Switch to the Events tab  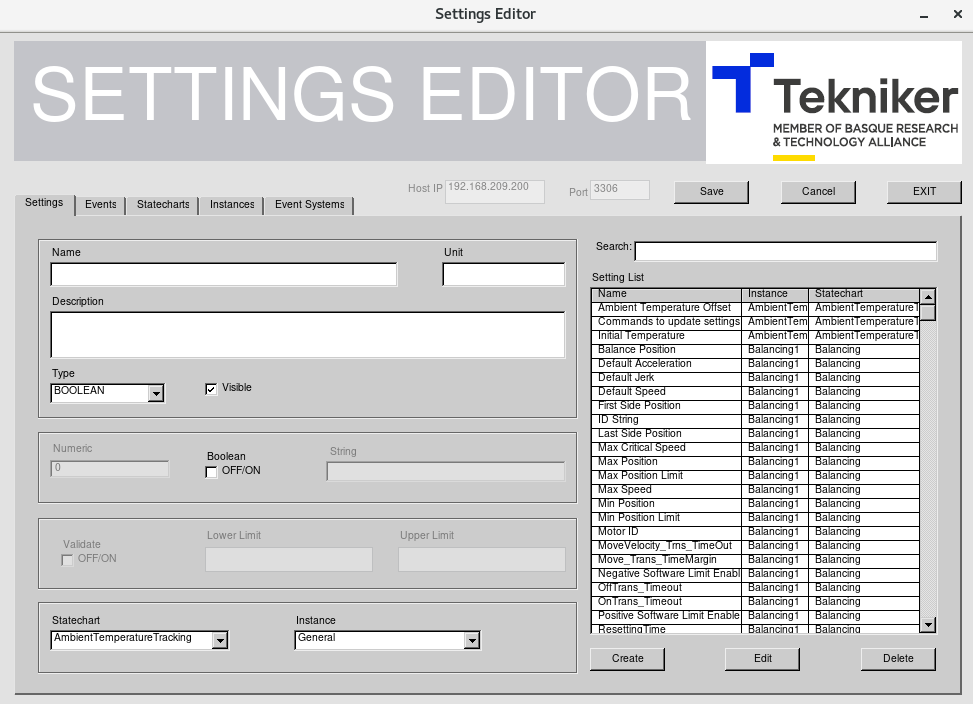pyautogui.click(x=101, y=205)
